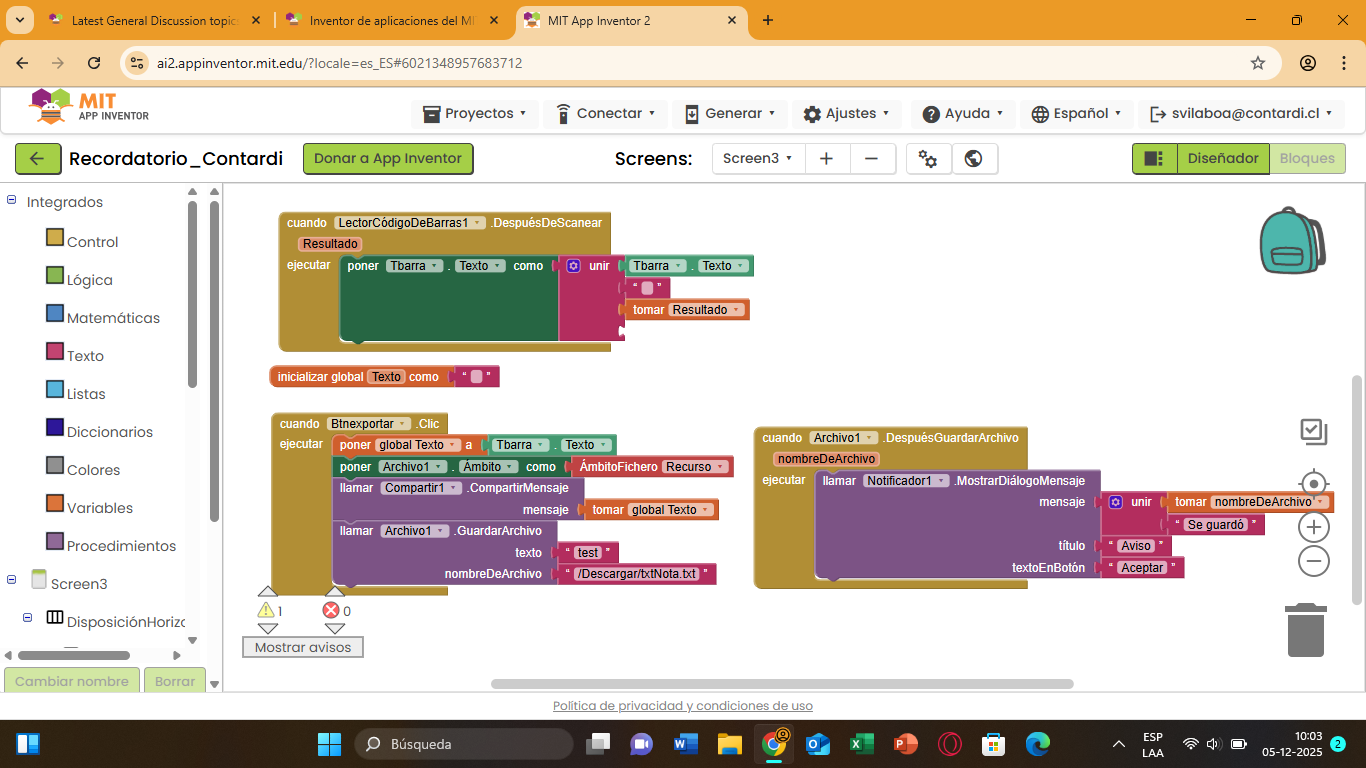Add a new screen with plus button

826,159
